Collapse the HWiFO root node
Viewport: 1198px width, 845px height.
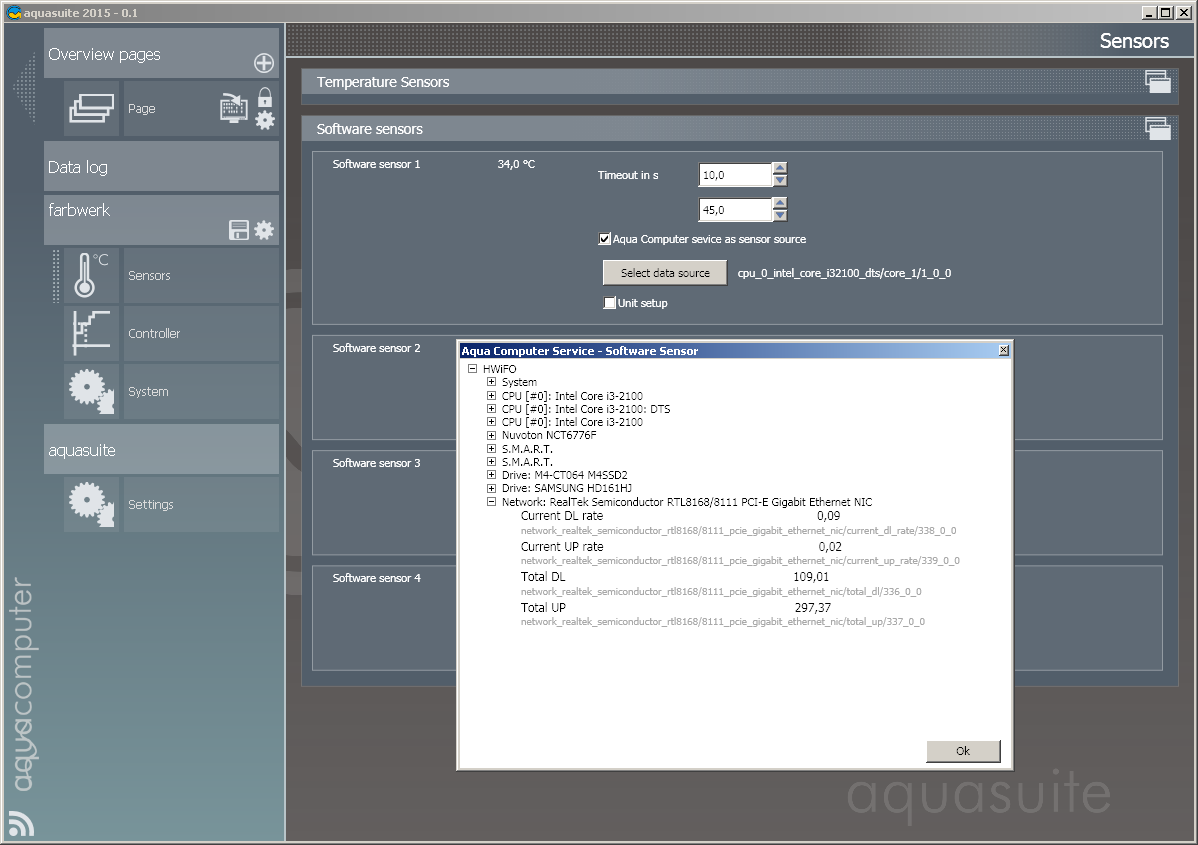pyautogui.click(x=473, y=368)
